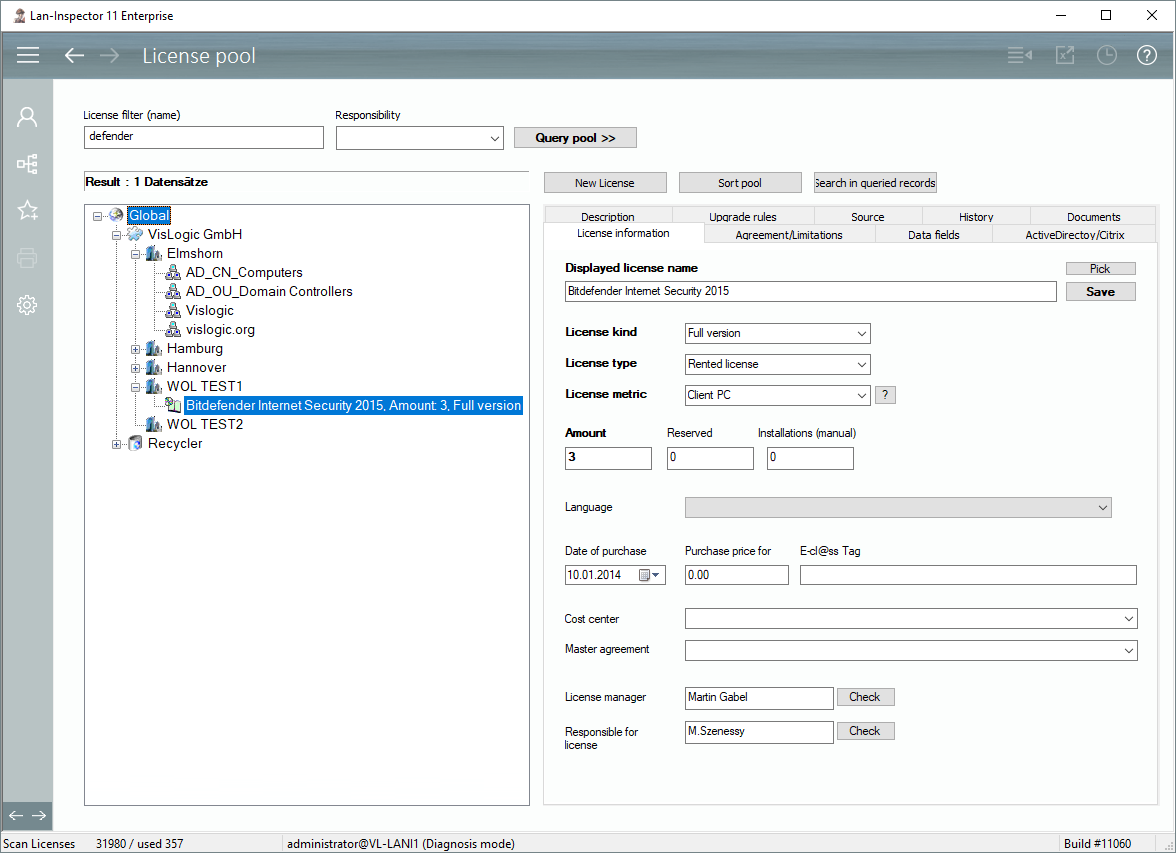Expand the Hamburg tree node
The width and height of the screenshot is (1176, 853).
click(x=136, y=349)
